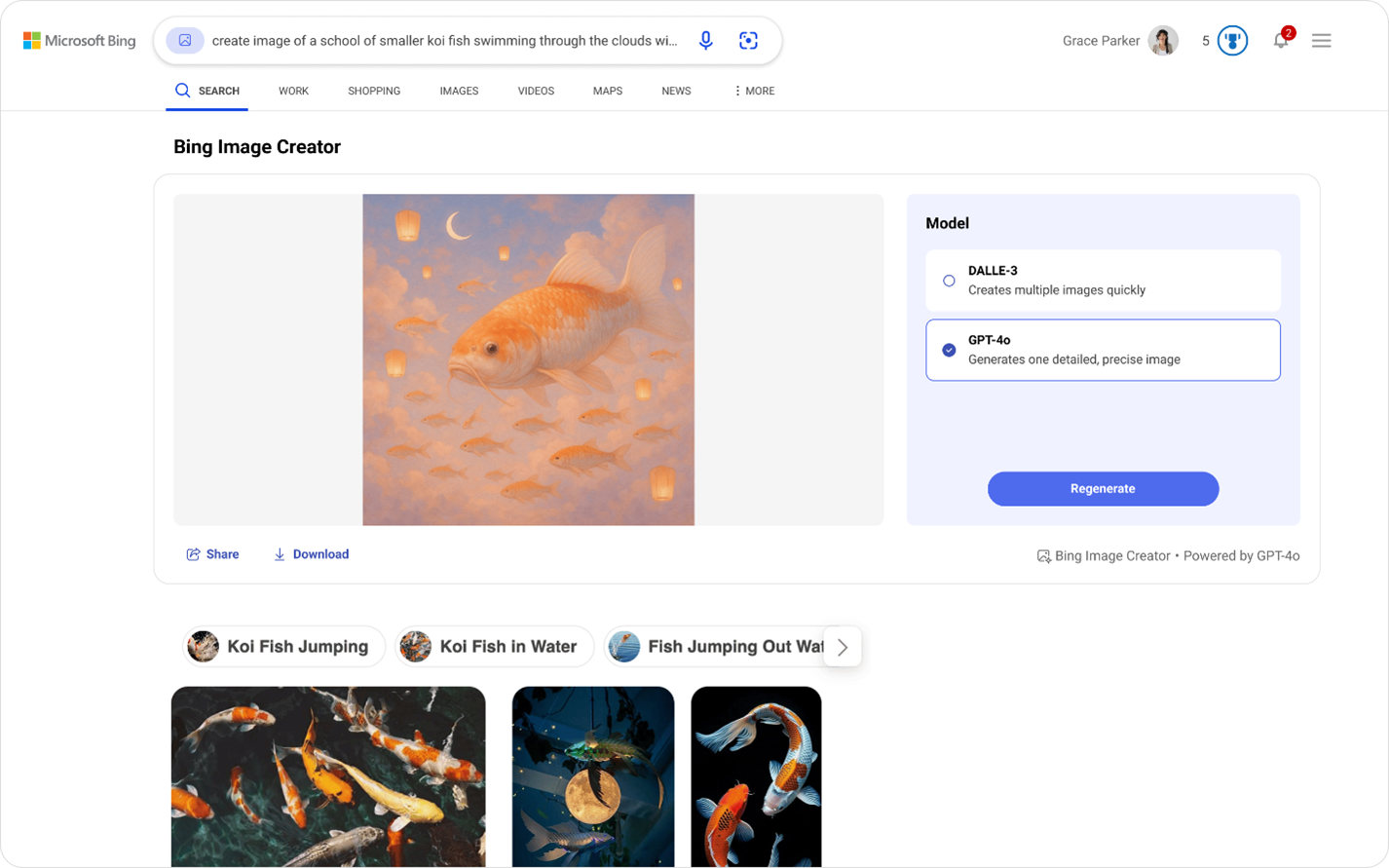Click the rewards trophy icon
The image size is (1389, 868).
coord(1232,41)
